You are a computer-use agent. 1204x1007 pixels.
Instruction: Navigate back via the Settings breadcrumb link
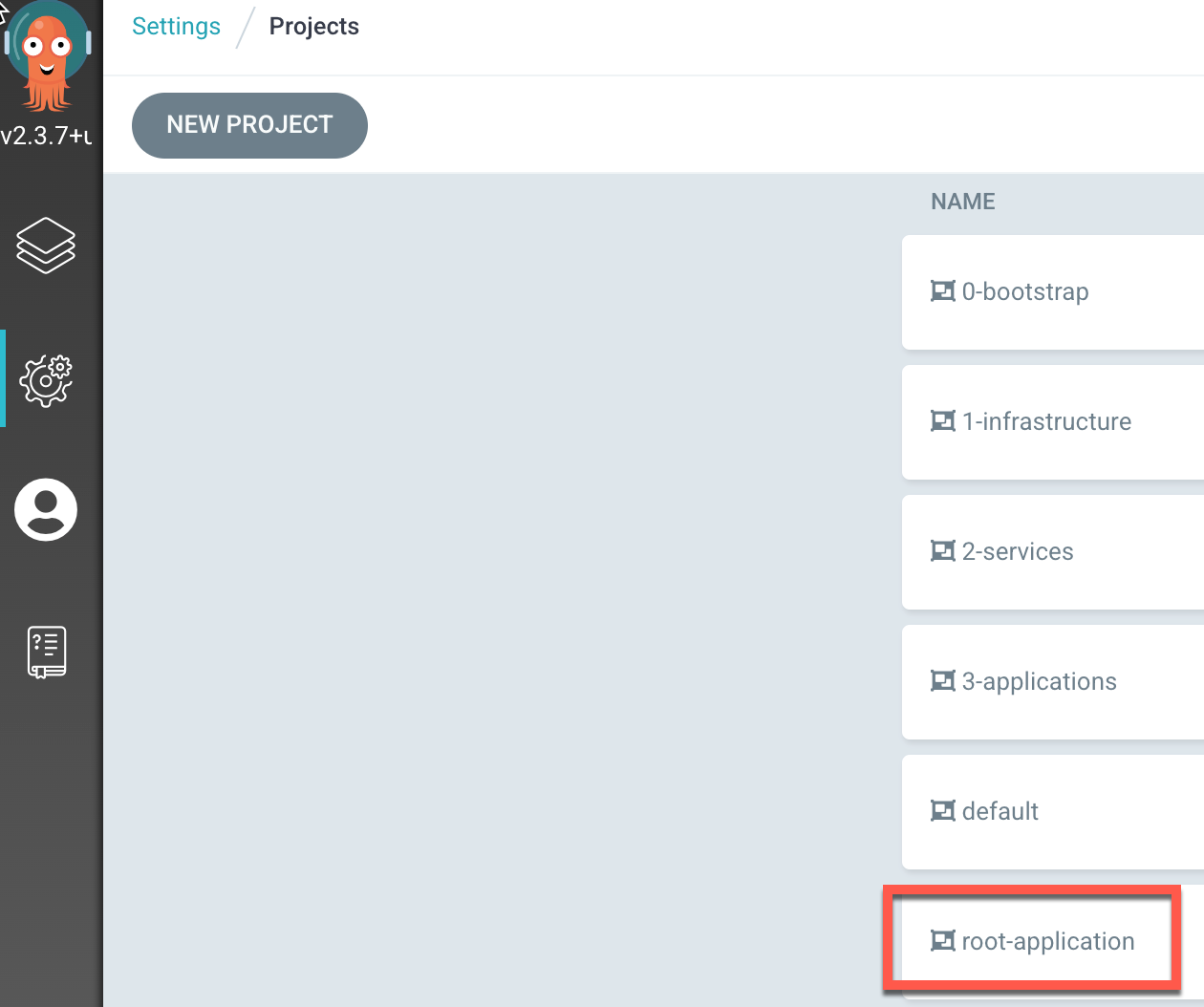(x=176, y=26)
